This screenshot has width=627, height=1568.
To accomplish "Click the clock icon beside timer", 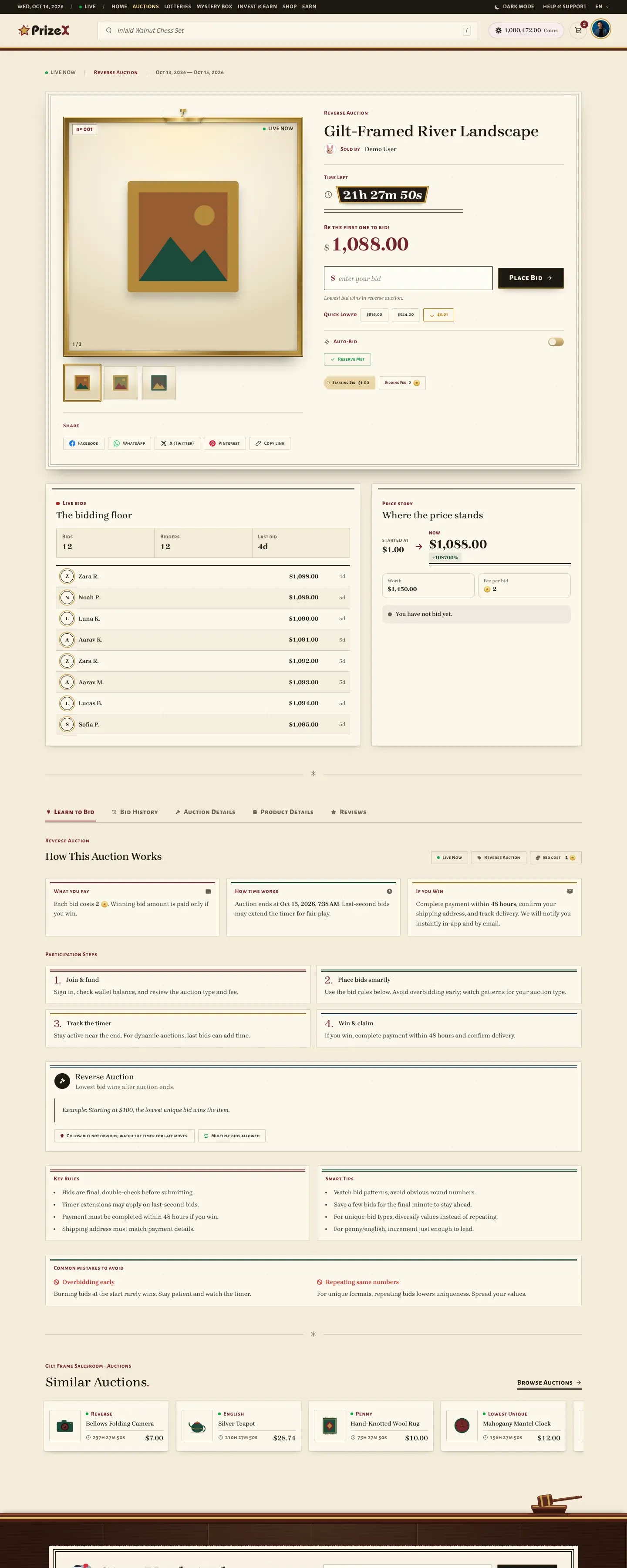I will click(328, 195).
